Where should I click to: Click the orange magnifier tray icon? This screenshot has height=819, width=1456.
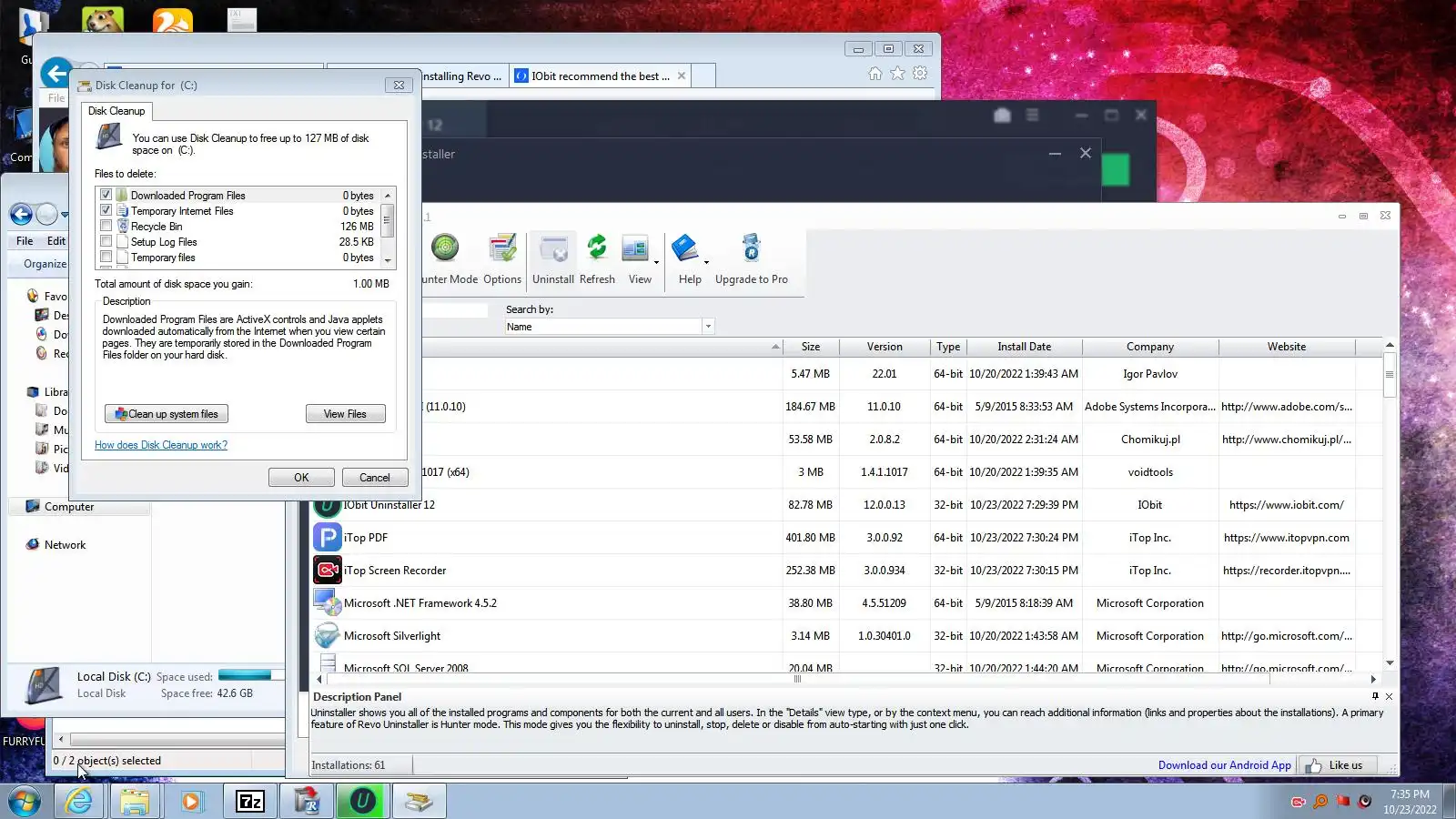point(1320,802)
